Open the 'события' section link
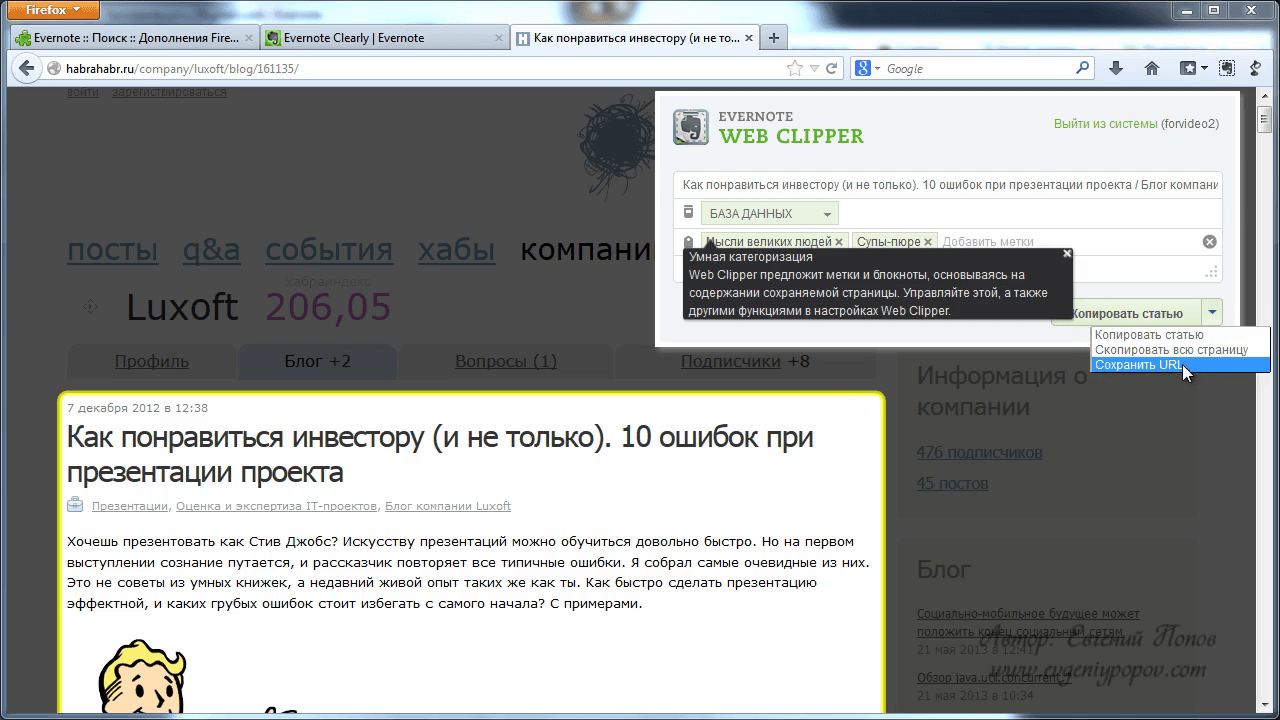The image size is (1280, 720). tap(329, 250)
